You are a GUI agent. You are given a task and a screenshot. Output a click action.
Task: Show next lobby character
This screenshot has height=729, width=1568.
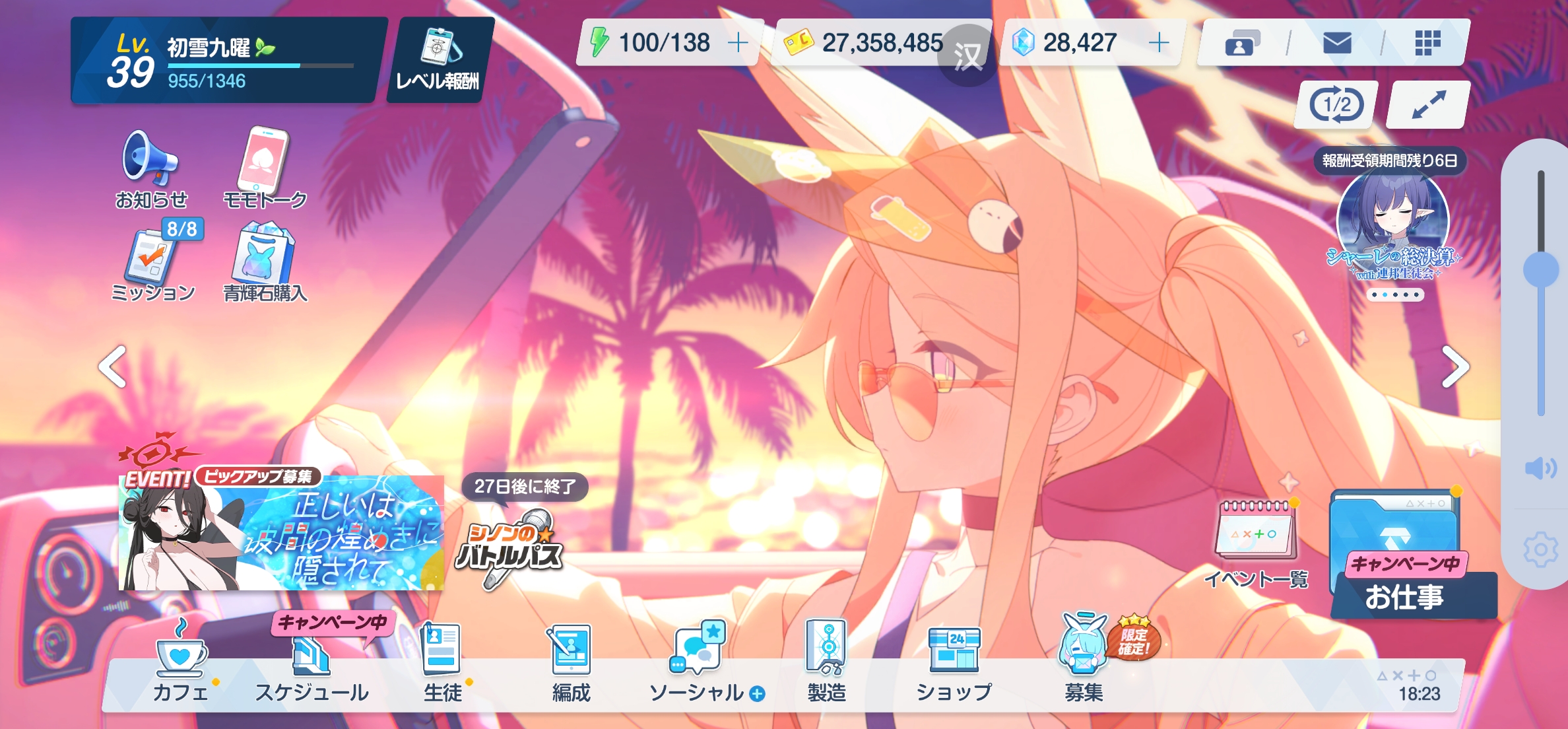[x=1454, y=366]
